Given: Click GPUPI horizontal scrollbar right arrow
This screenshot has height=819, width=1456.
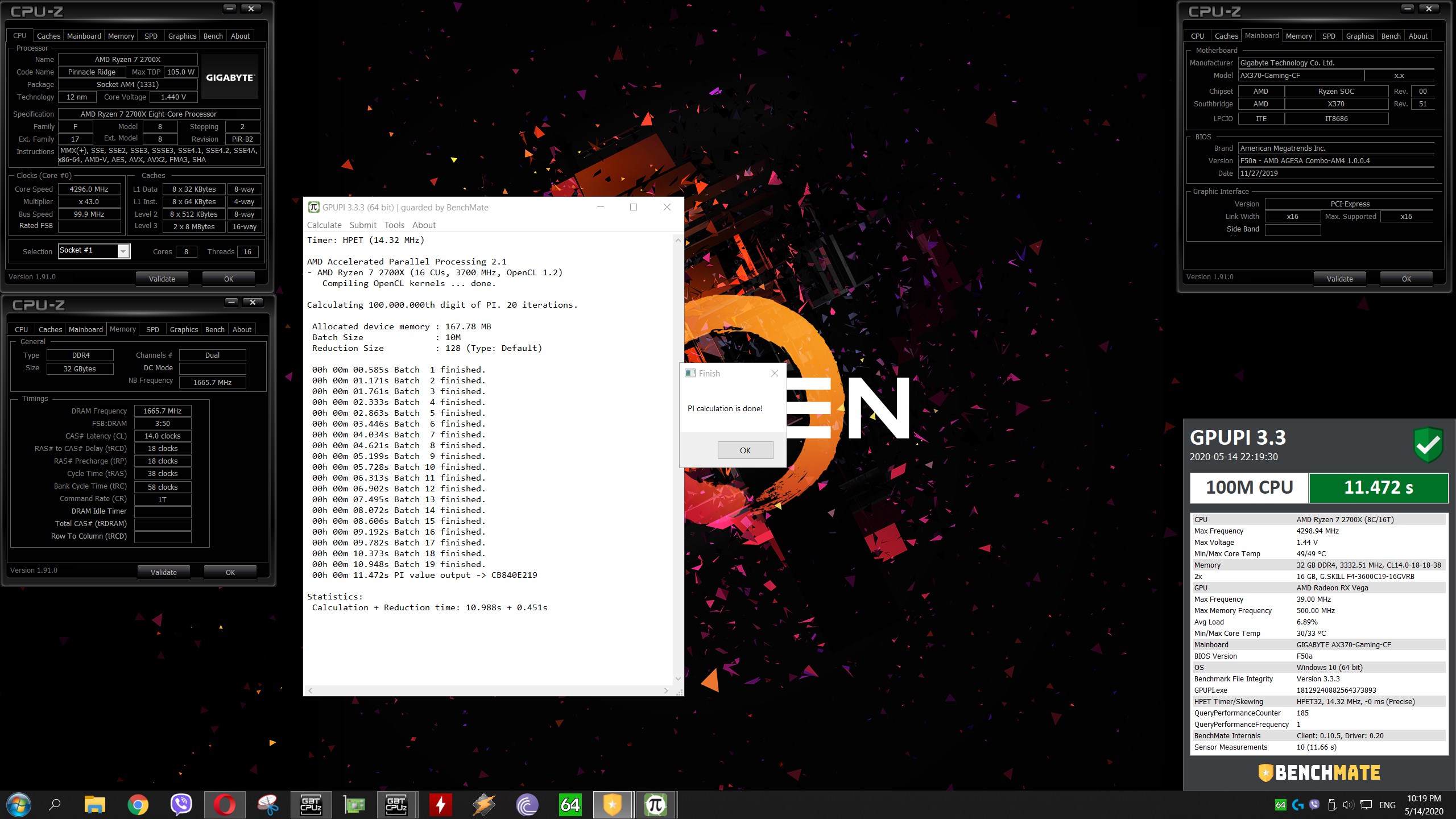Looking at the screenshot, I should coord(666,690).
